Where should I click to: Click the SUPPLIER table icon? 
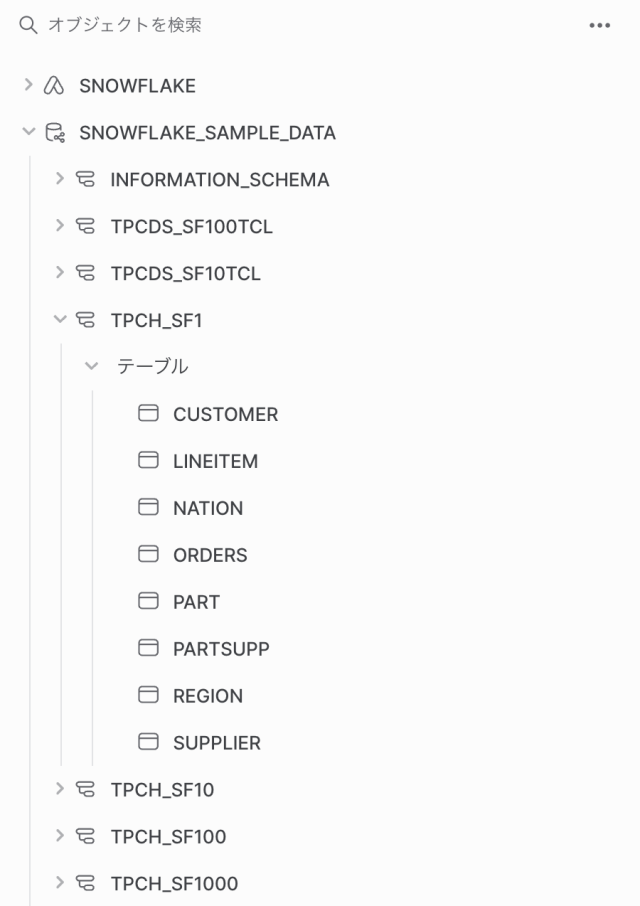(148, 742)
